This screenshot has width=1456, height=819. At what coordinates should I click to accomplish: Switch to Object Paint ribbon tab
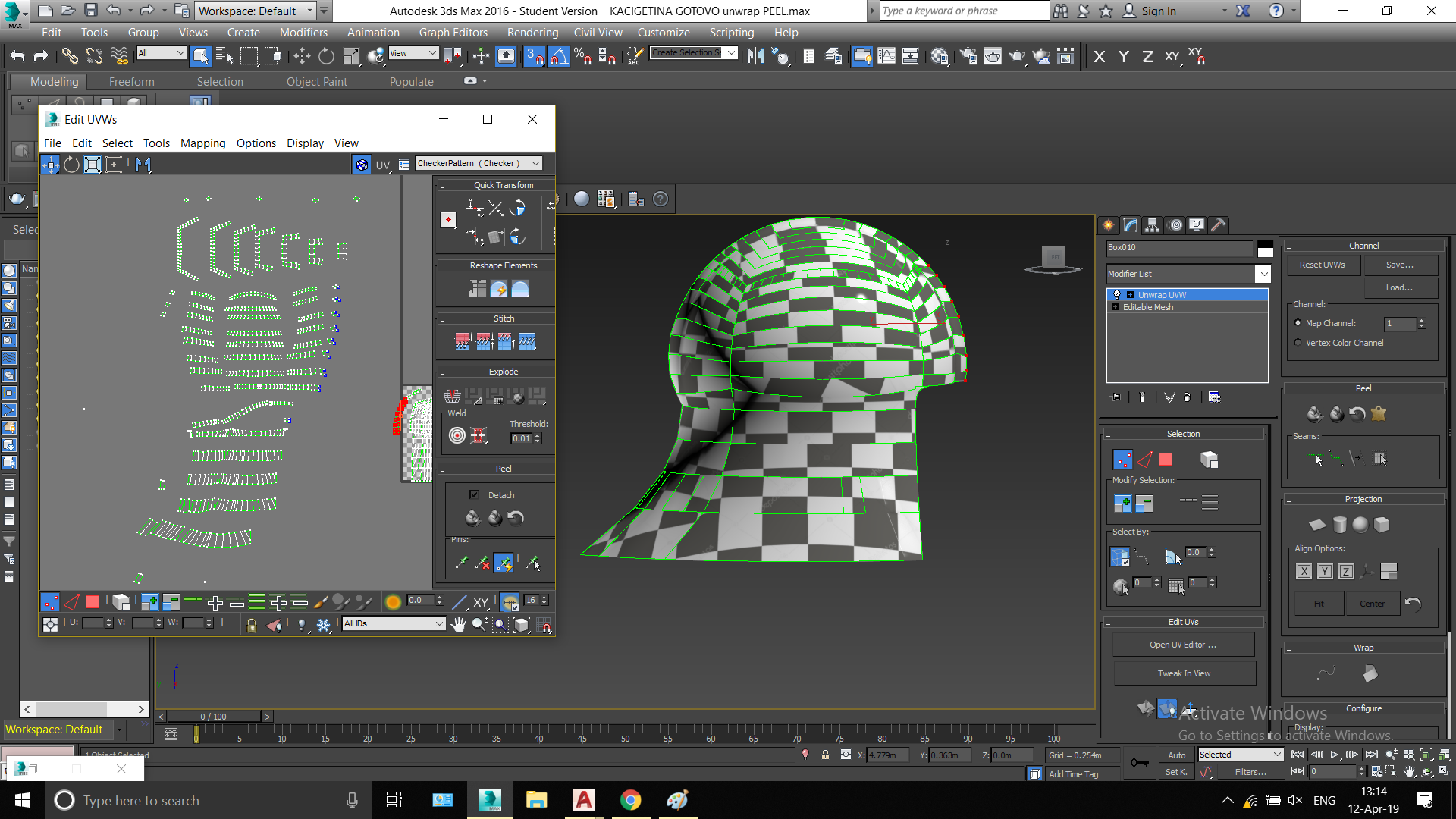click(316, 82)
